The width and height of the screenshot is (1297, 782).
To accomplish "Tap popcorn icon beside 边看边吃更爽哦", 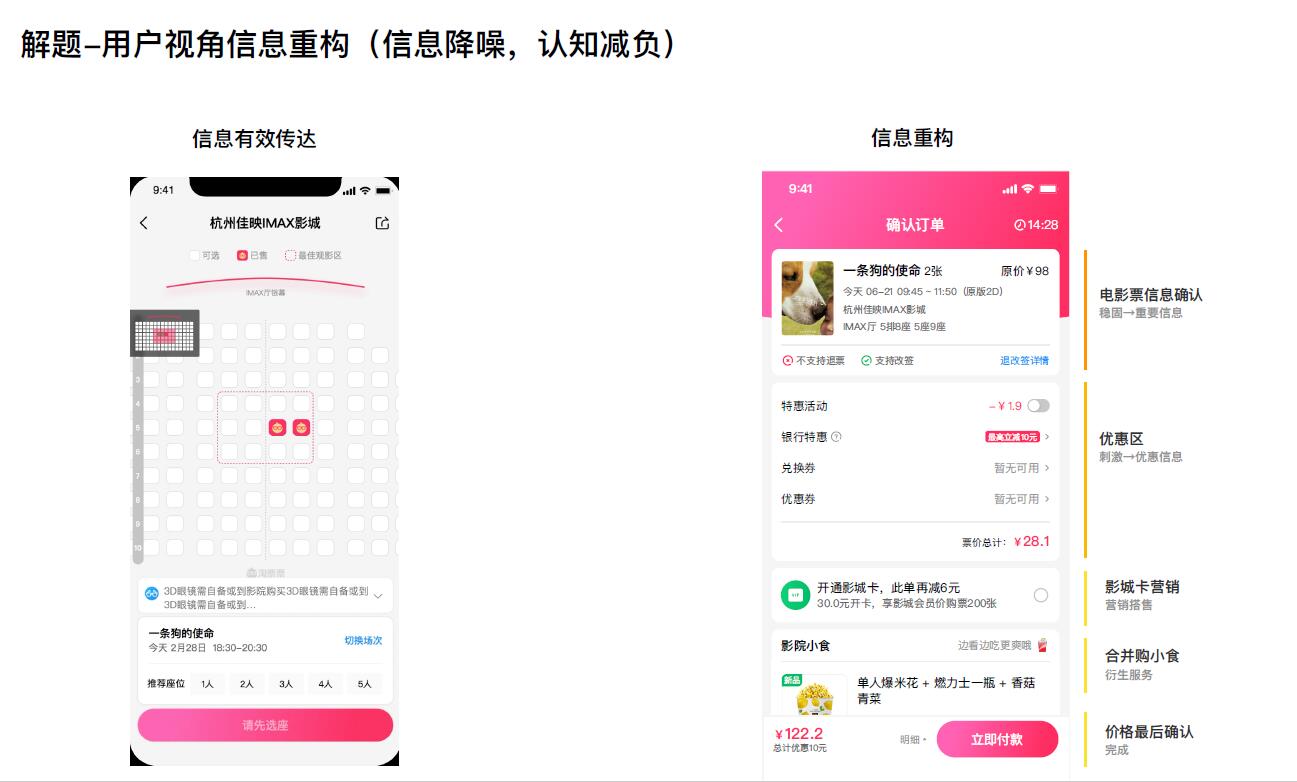I will click(1042, 645).
